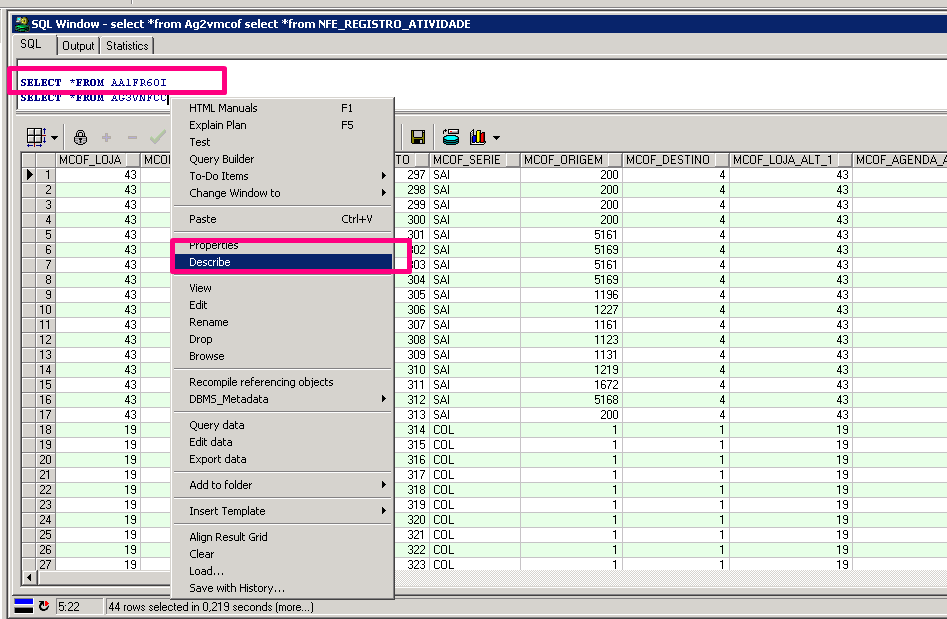The image size is (947, 619).
Task: Click the cell showing 314 next to COL
Action: pos(412,429)
